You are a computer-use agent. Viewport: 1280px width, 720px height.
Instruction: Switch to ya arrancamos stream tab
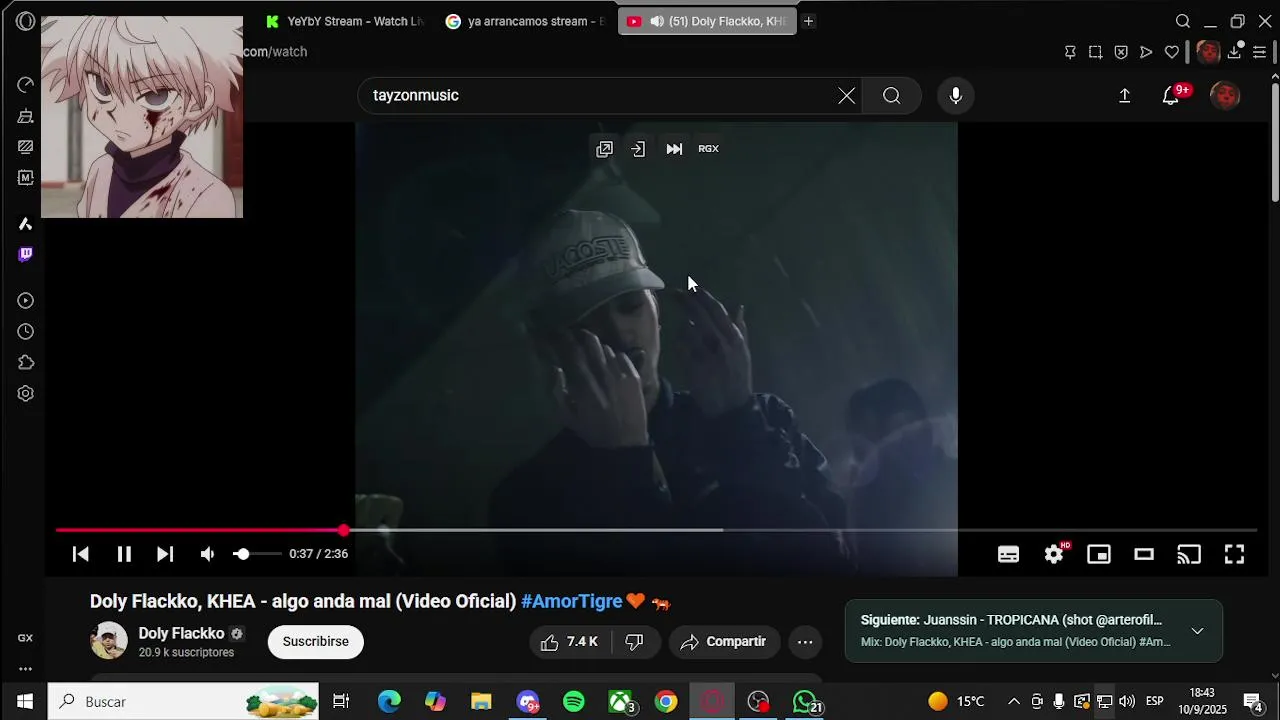tap(525, 21)
